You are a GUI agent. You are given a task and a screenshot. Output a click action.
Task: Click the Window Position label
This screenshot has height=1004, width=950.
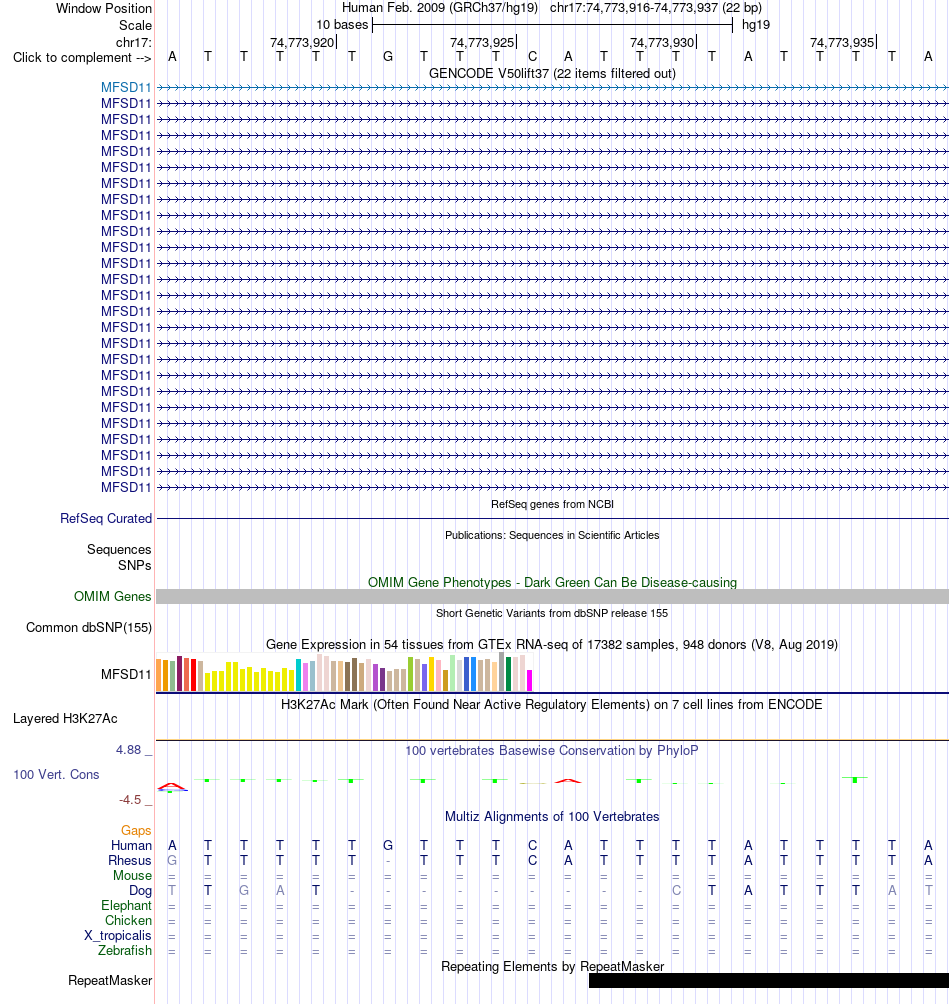click(104, 8)
